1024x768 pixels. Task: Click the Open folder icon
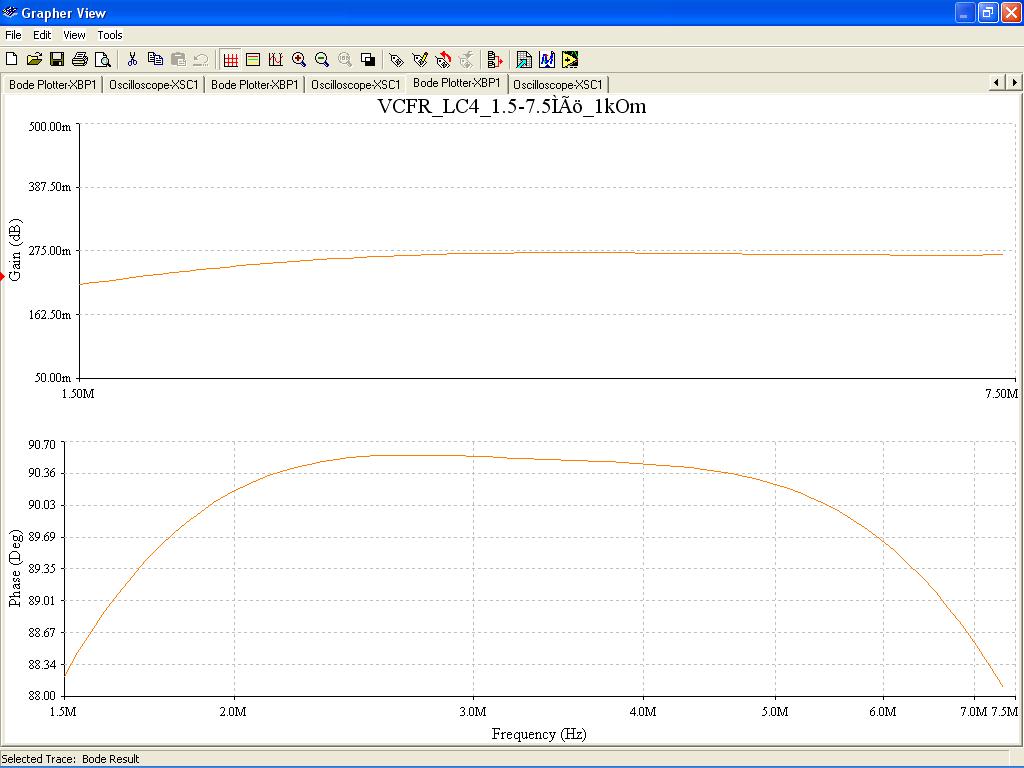click(x=34, y=59)
